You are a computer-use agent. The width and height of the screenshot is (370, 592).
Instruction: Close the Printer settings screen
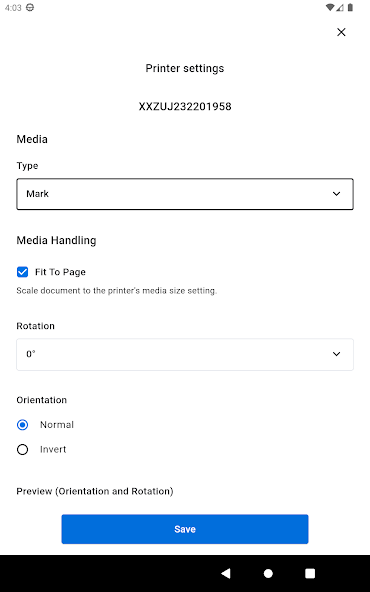[x=341, y=32]
